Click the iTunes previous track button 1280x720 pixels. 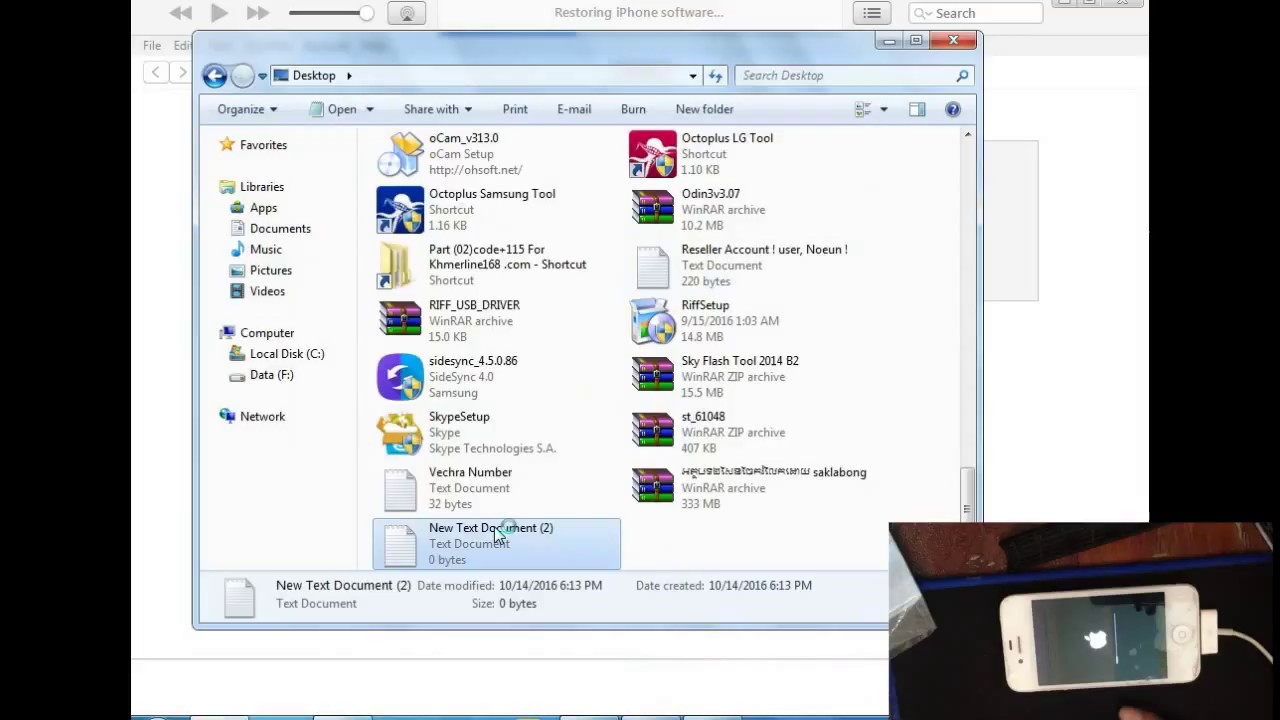coord(181,13)
